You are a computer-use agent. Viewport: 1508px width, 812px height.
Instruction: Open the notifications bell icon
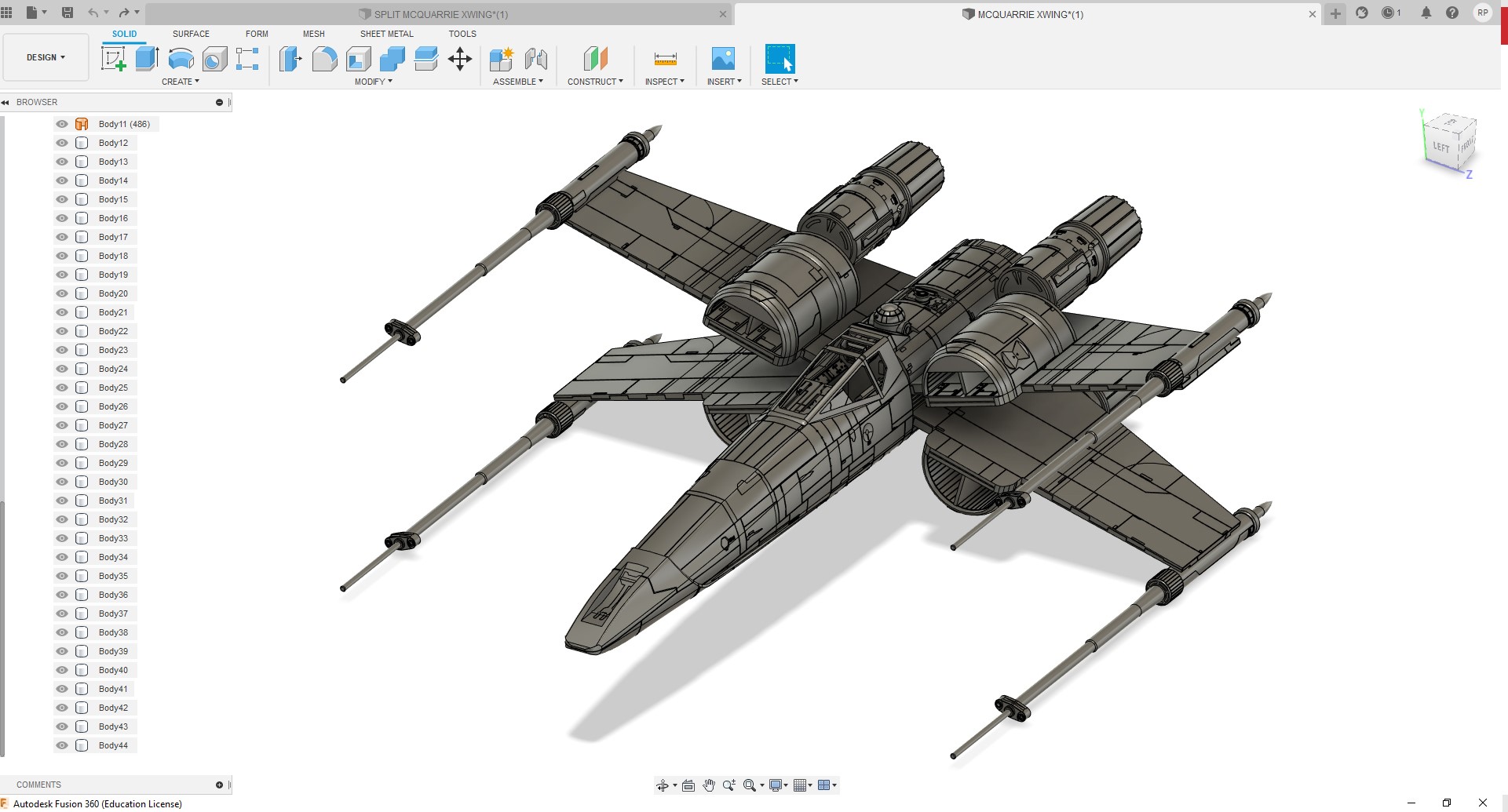point(1426,13)
